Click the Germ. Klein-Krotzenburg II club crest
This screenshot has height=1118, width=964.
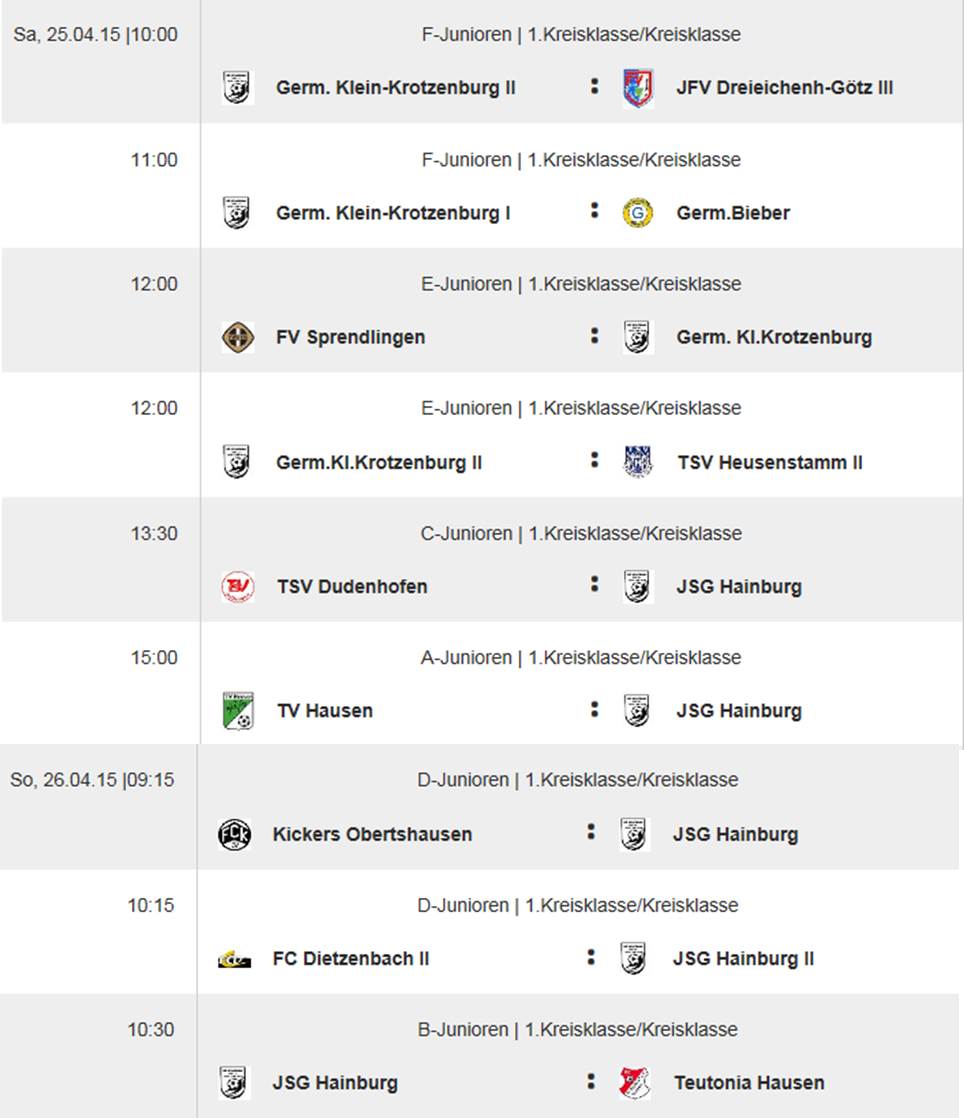point(237,88)
